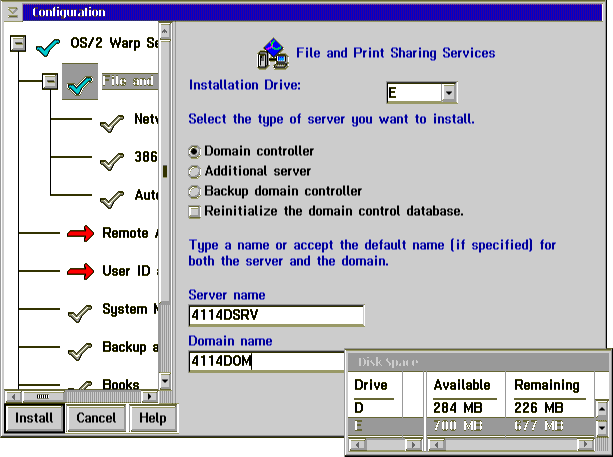The height and width of the screenshot is (457, 613).
Task: Select the 386 tree item label
Action: (146, 157)
